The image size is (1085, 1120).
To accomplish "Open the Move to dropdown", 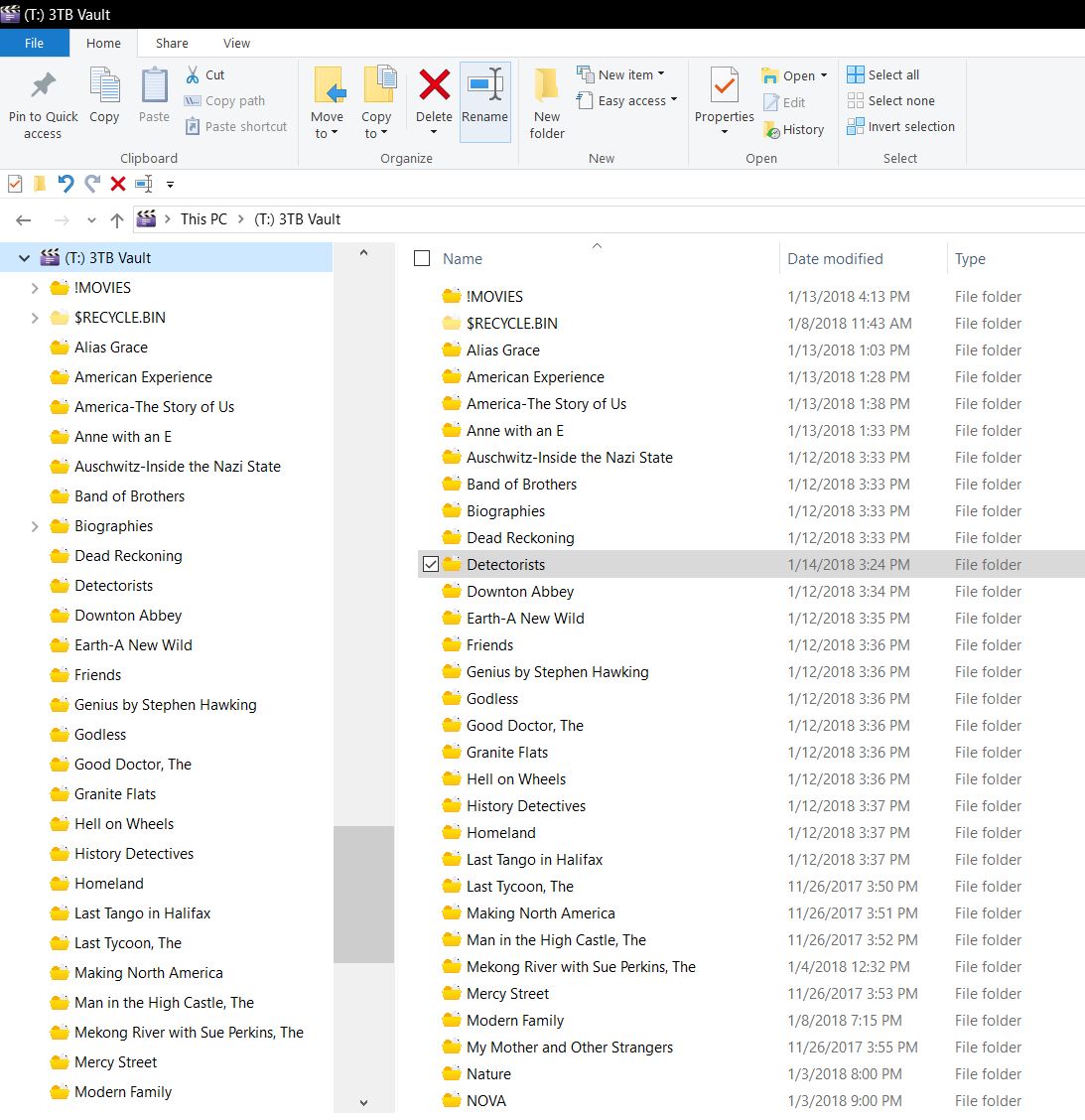I will point(328,100).
